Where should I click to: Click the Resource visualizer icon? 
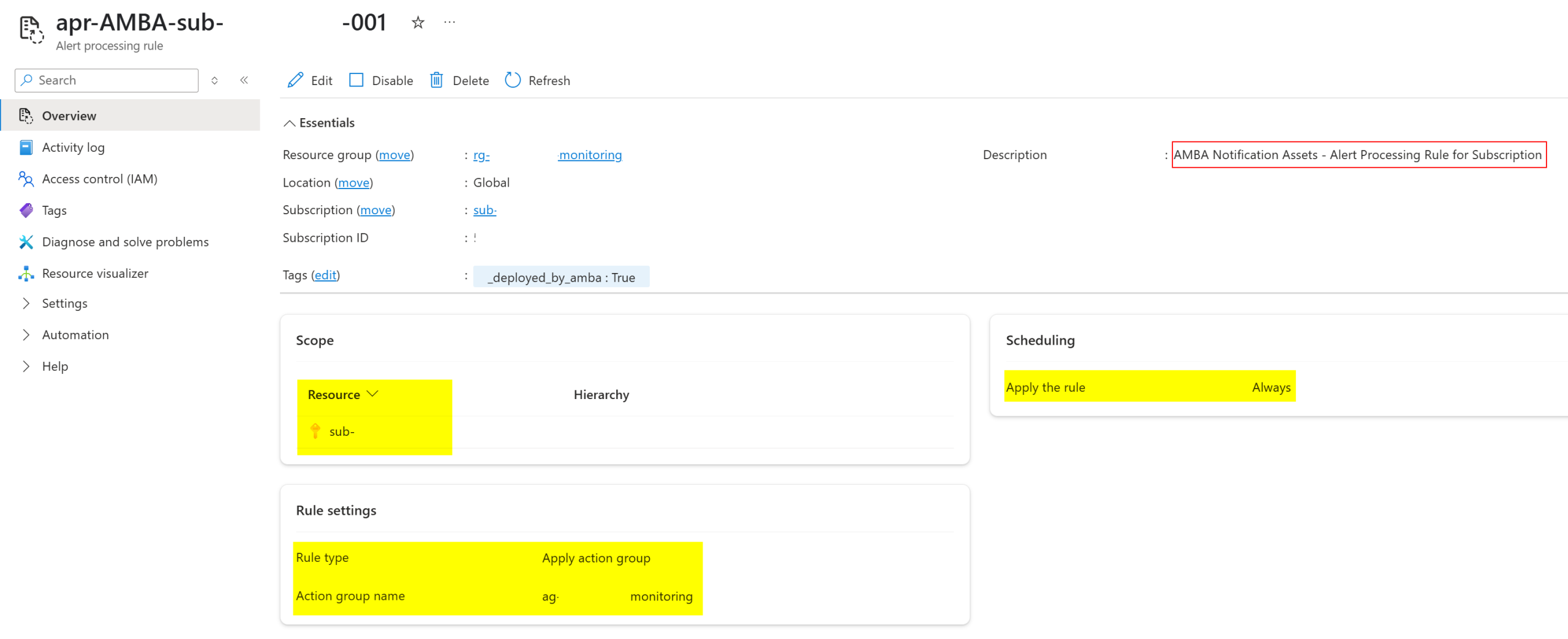coord(26,274)
